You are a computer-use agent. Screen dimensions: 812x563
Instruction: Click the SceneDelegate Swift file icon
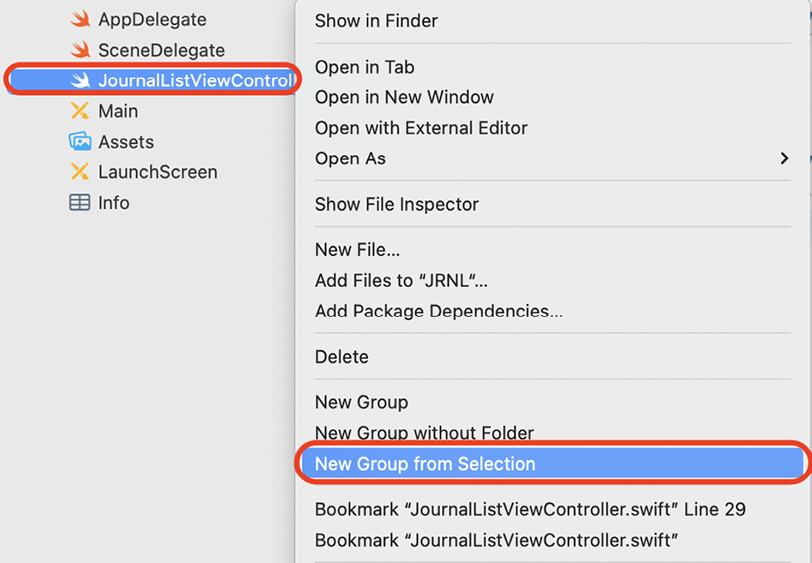(80, 50)
